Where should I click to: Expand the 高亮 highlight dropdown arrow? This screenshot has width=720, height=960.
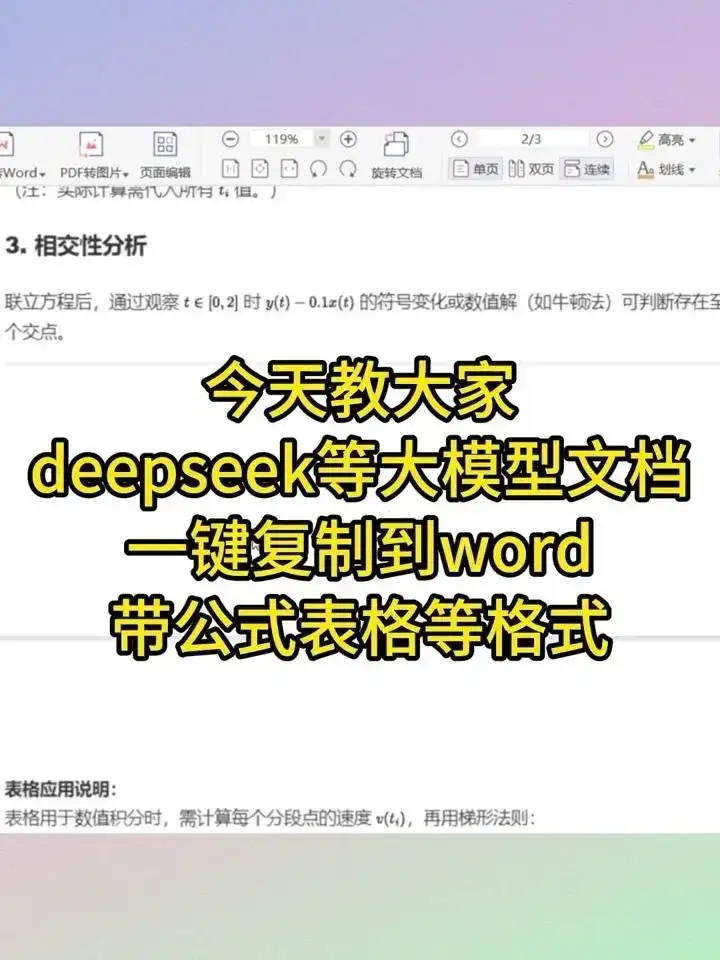(x=692, y=140)
